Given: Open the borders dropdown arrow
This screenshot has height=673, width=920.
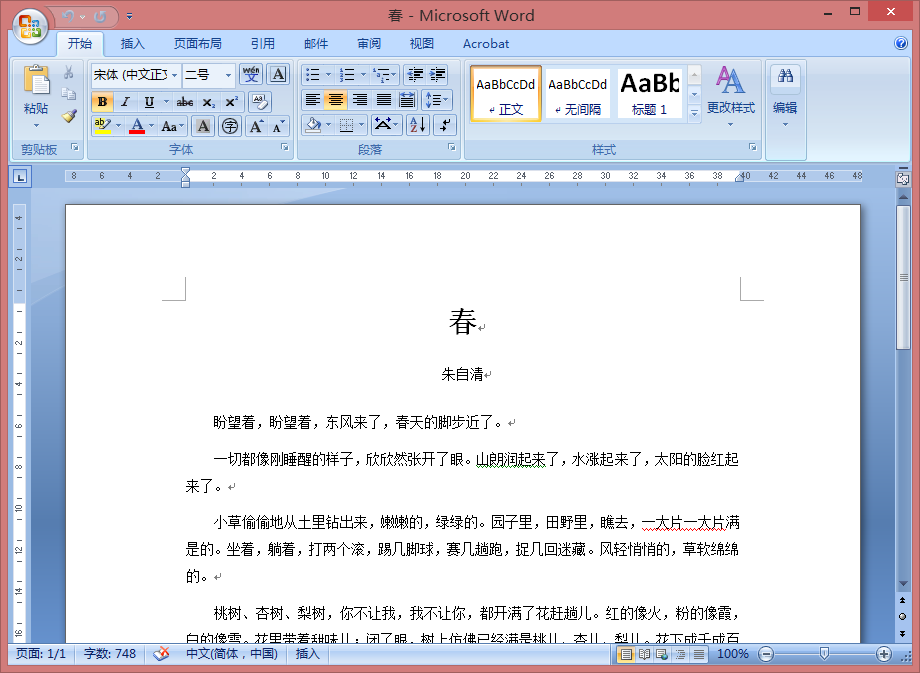Looking at the screenshot, I should (x=361, y=124).
